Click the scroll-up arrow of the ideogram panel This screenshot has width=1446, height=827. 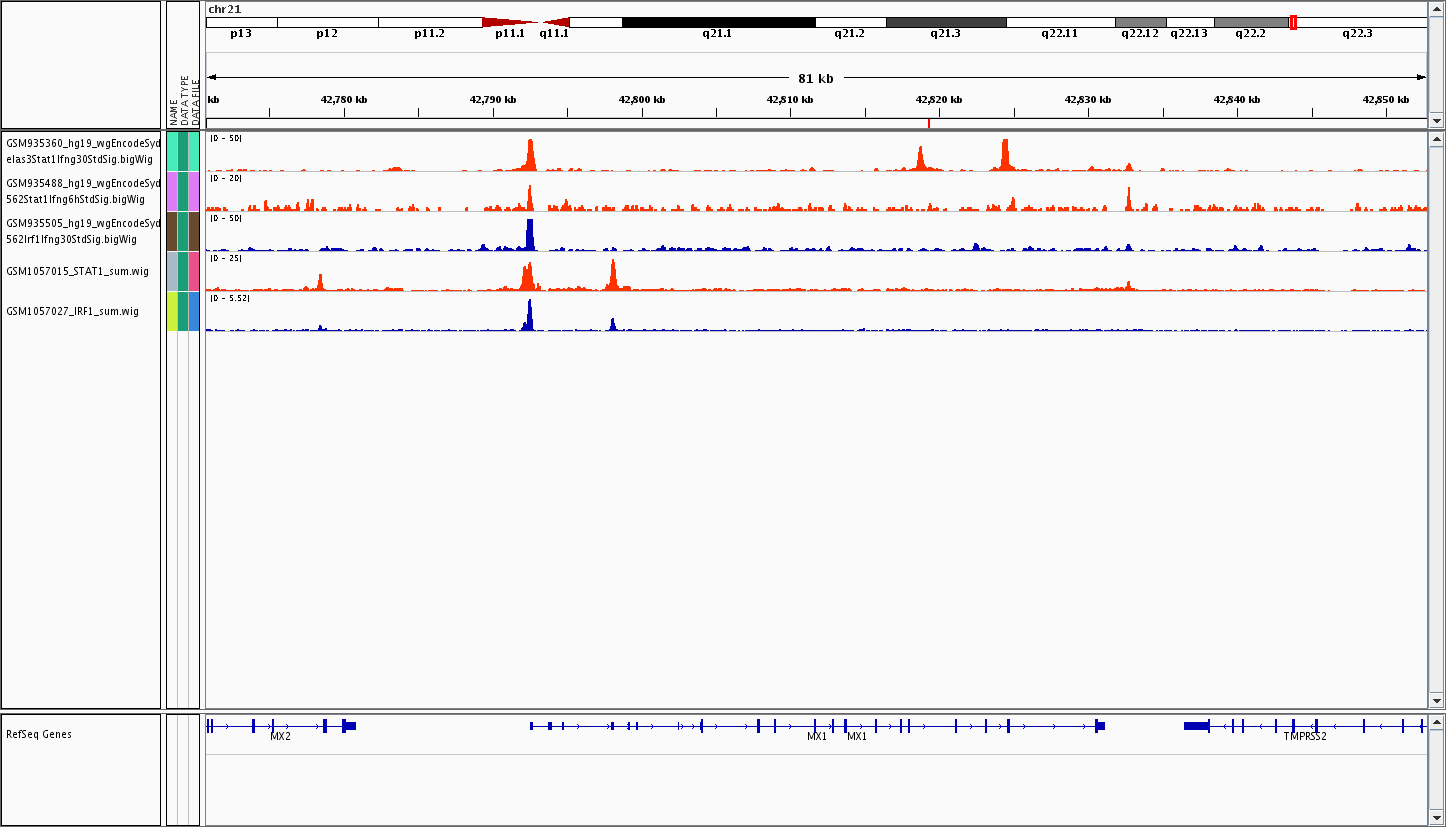pos(1436,8)
